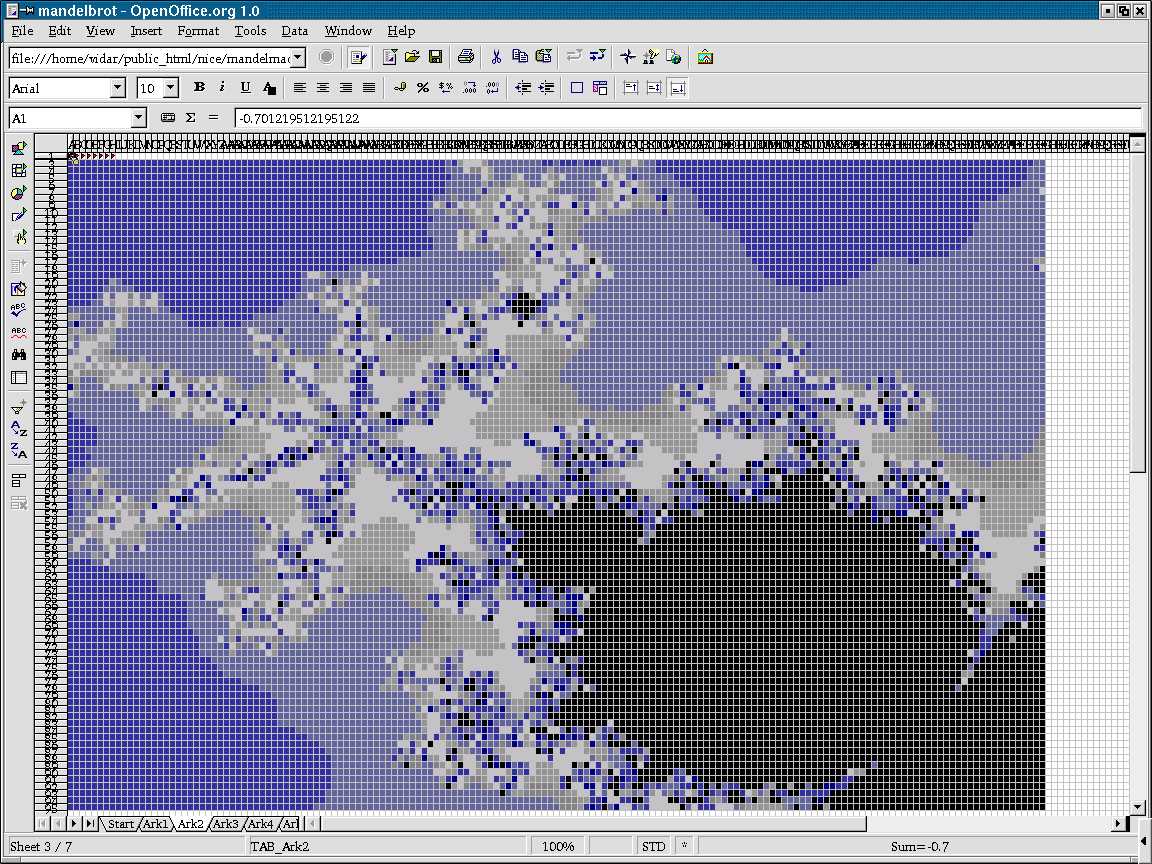Open the Insert menu
The image size is (1152, 864).
[146, 31]
